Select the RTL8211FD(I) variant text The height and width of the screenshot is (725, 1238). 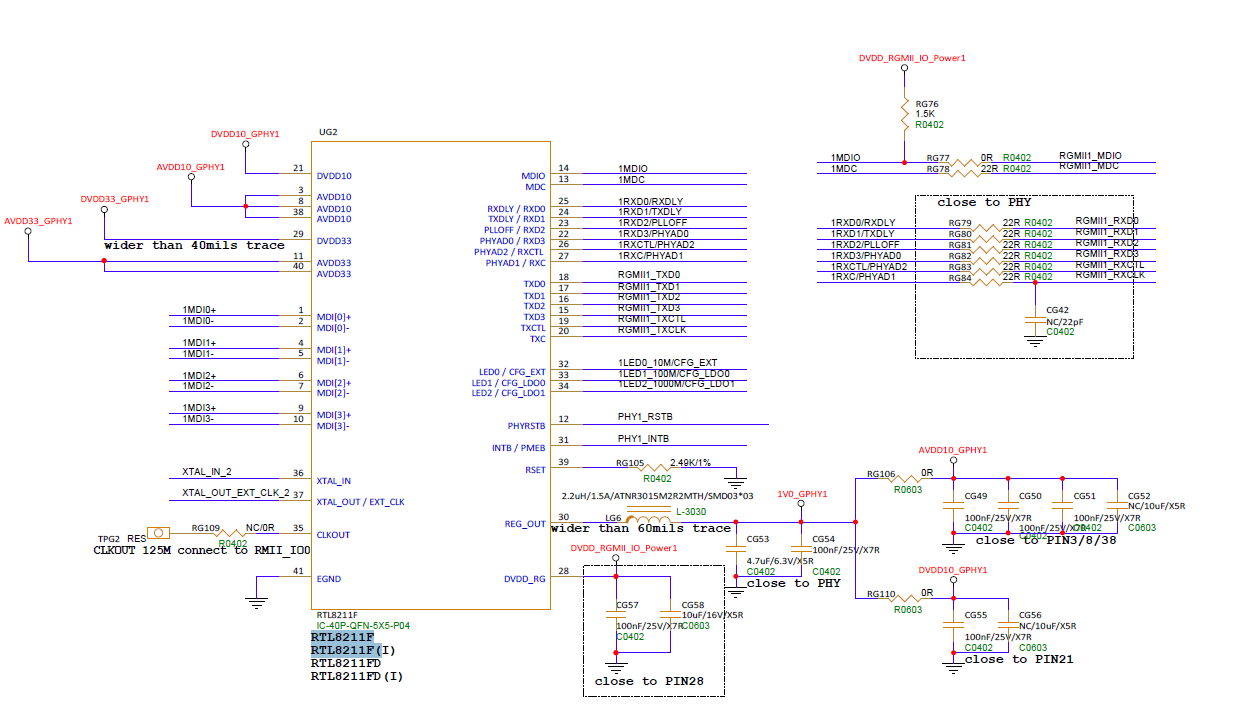(356, 676)
